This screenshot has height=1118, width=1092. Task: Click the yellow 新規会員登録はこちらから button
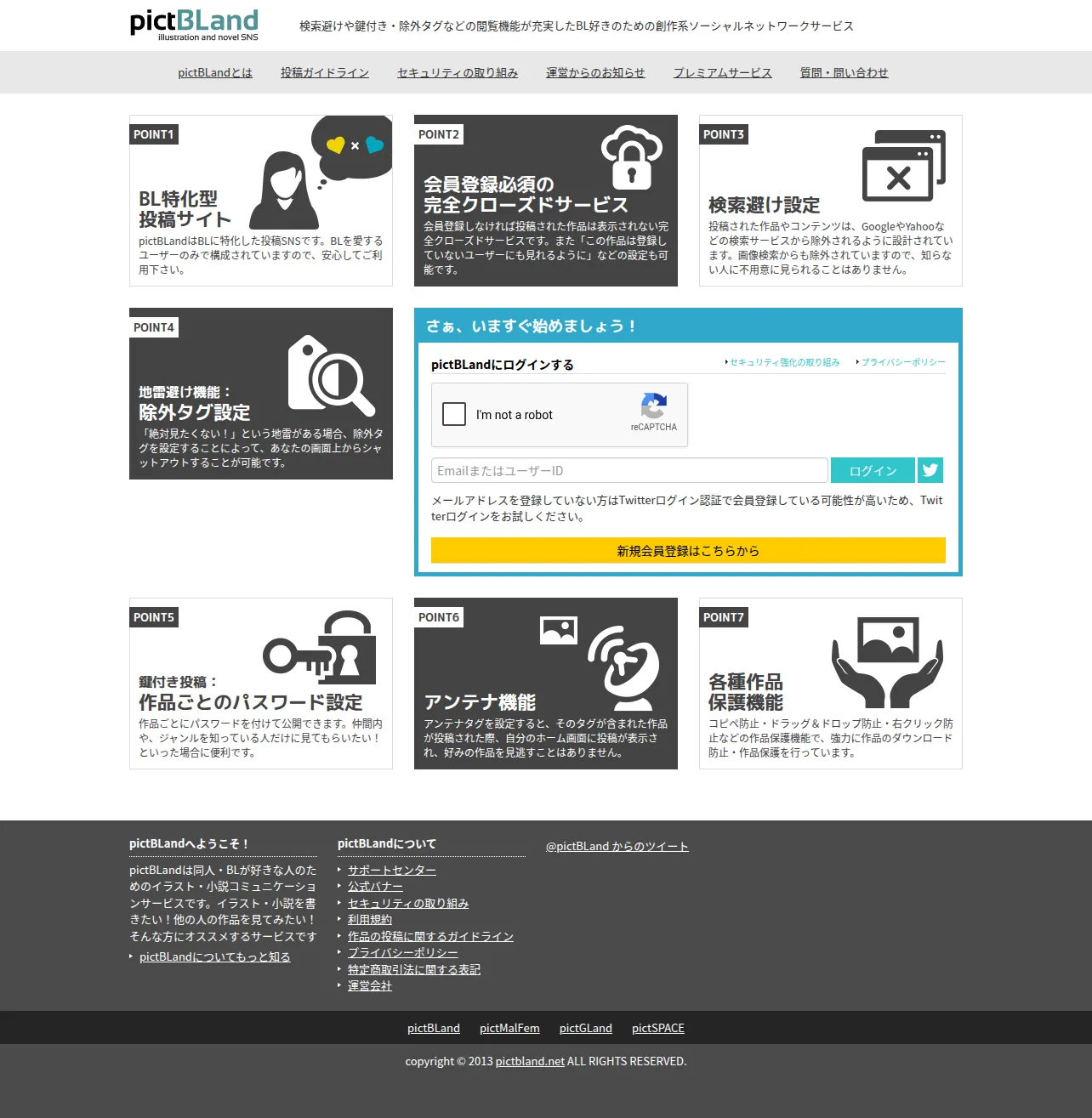(x=688, y=550)
